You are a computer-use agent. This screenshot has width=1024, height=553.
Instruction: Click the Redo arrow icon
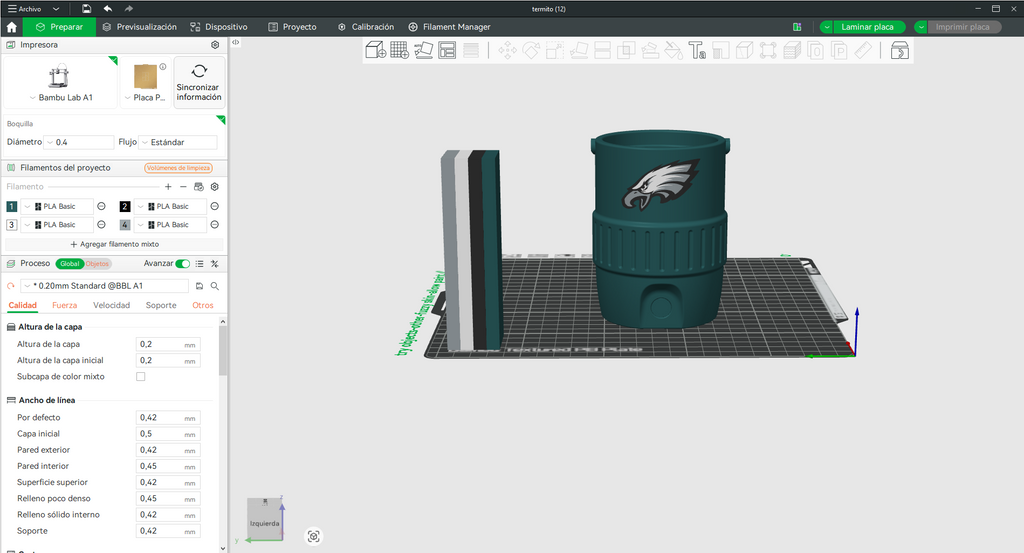click(x=129, y=8)
